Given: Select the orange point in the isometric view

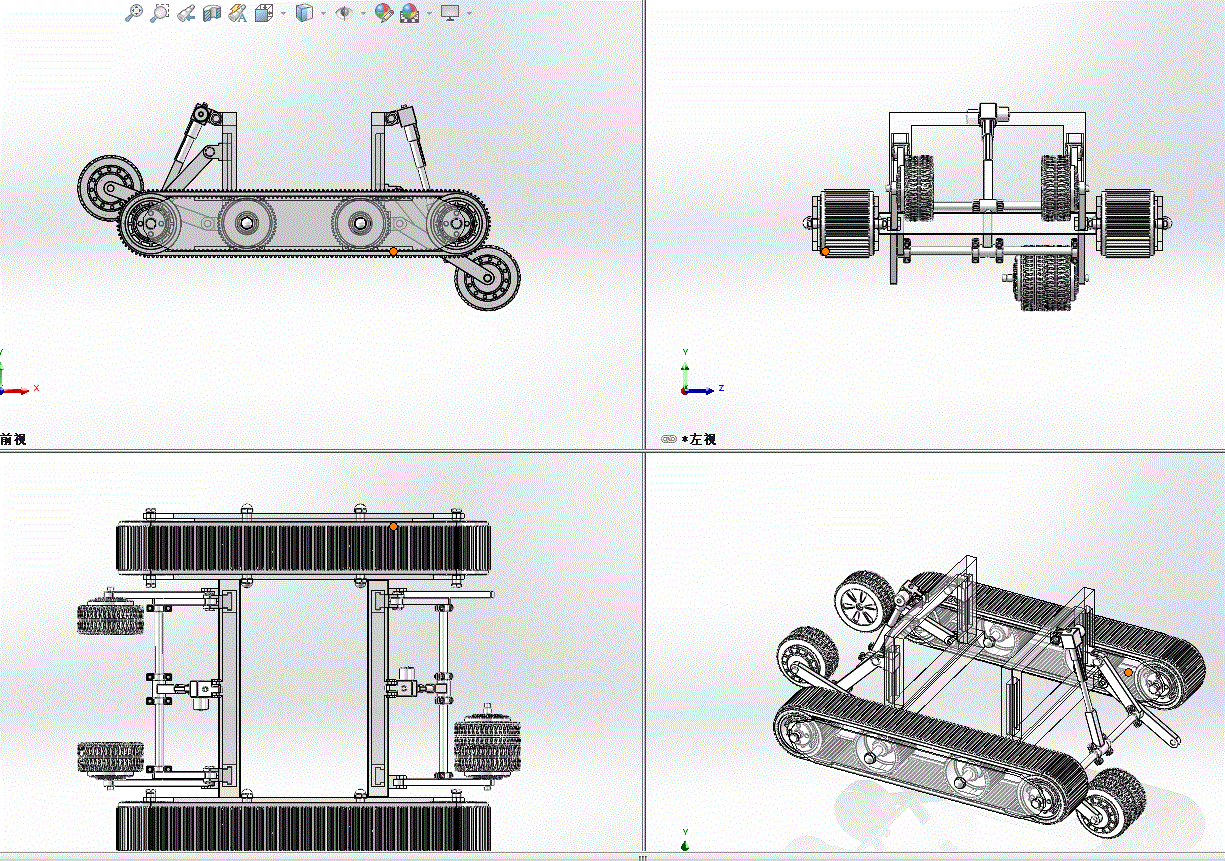Looking at the screenshot, I should coord(1129,672).
